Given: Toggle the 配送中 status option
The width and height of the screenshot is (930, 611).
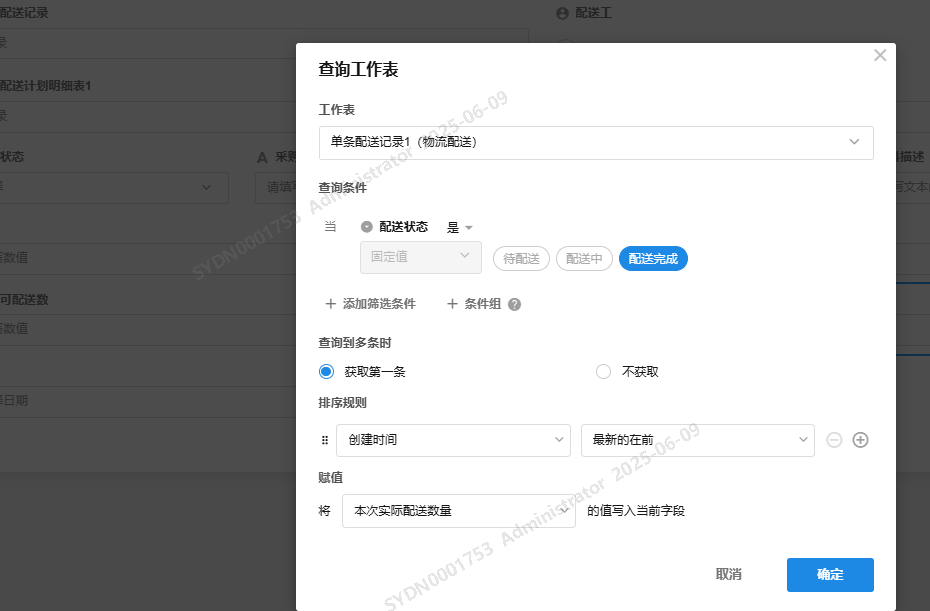Looking at the screenshot, I should pyautogui.click(x=584, y=259).
